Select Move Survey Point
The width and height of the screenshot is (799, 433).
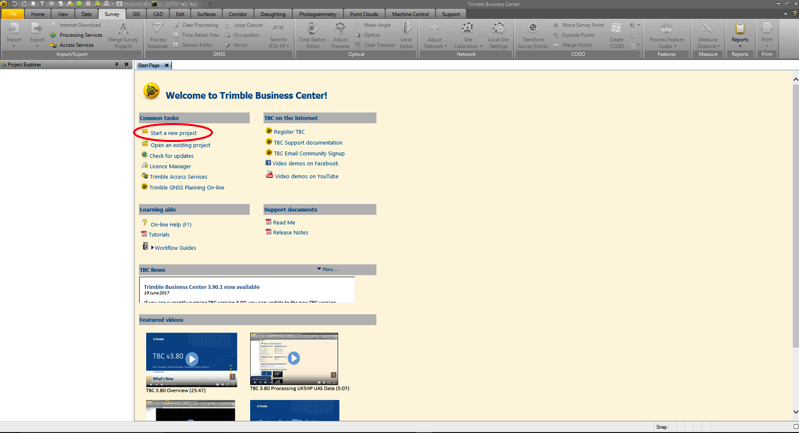pos(578,25)
